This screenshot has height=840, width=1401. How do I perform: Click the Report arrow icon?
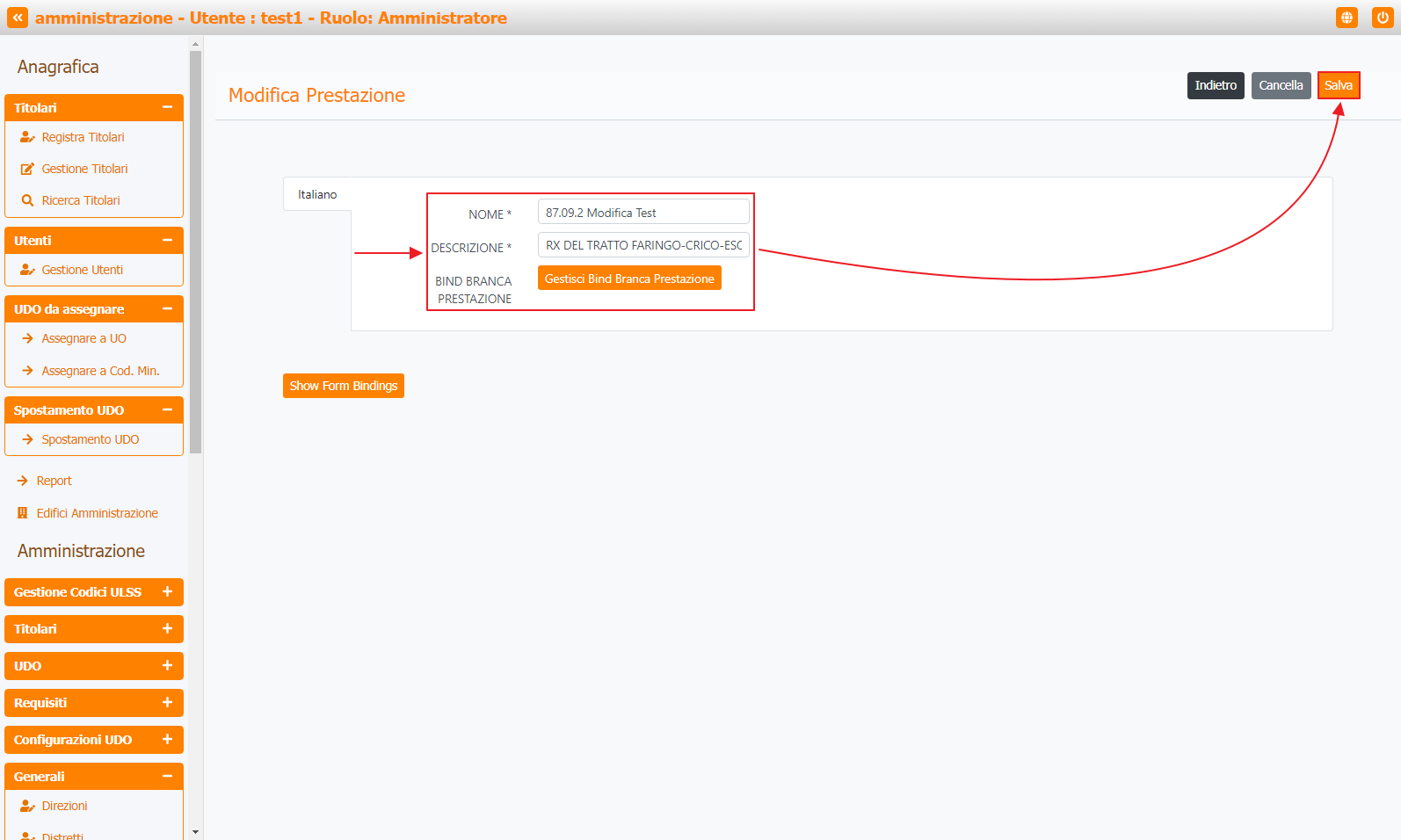(x=23, y=481)
